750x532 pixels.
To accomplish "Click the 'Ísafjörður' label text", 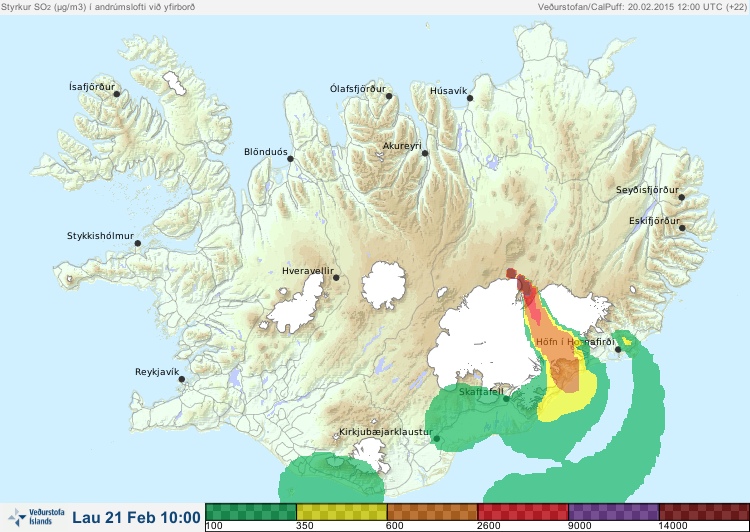I will (x=92, y=87).
